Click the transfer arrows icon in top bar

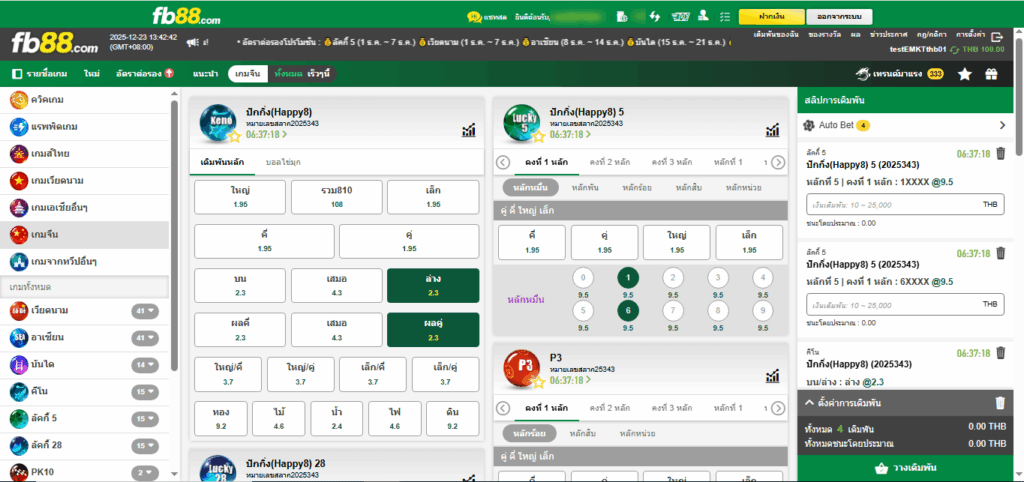click(x=655, y=16)
